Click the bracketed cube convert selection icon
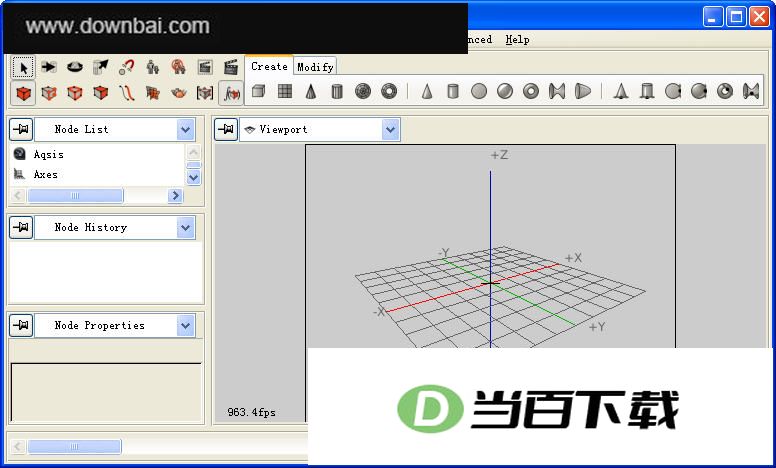The height and width of the screenshot is (468, 776). 205,93
